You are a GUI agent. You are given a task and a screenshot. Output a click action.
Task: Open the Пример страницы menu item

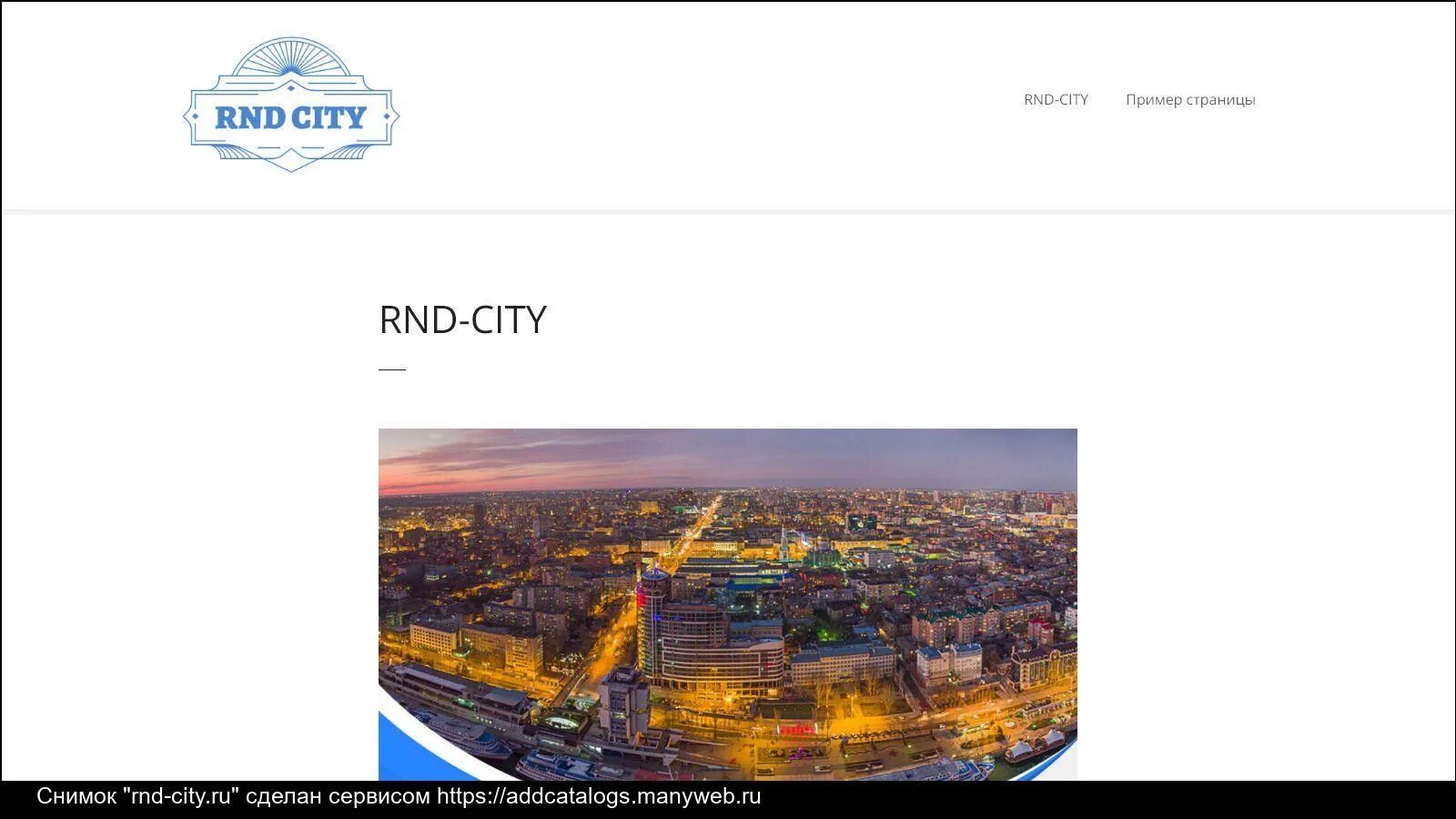click(x=1190, y=100)
